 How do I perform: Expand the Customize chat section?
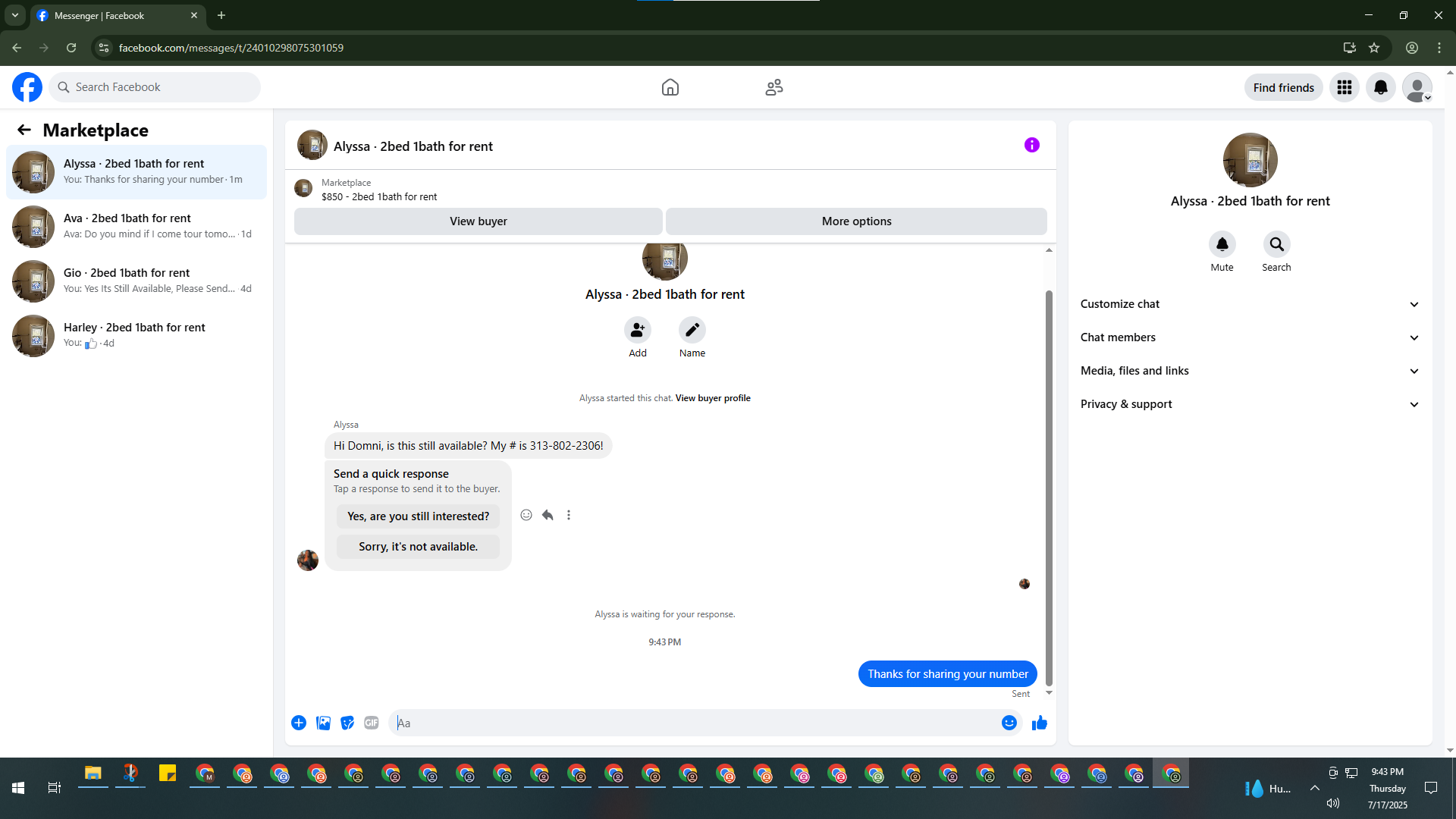click(x=1250, y=304)
